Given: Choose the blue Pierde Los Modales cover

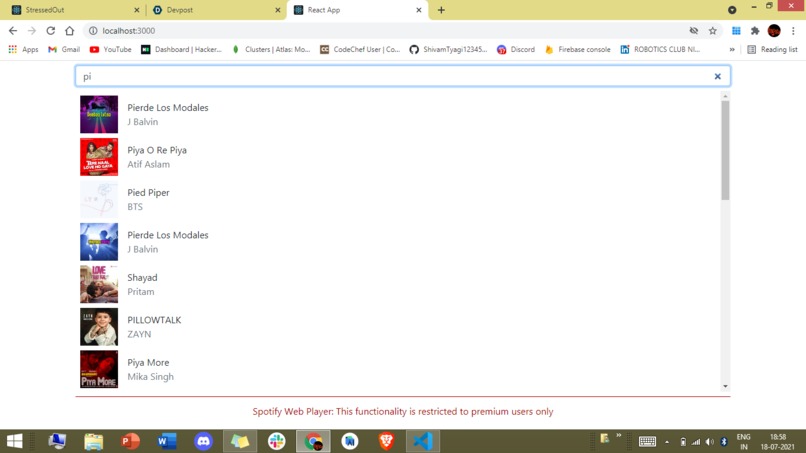Looking at the screenshot, I should point(99,242).
